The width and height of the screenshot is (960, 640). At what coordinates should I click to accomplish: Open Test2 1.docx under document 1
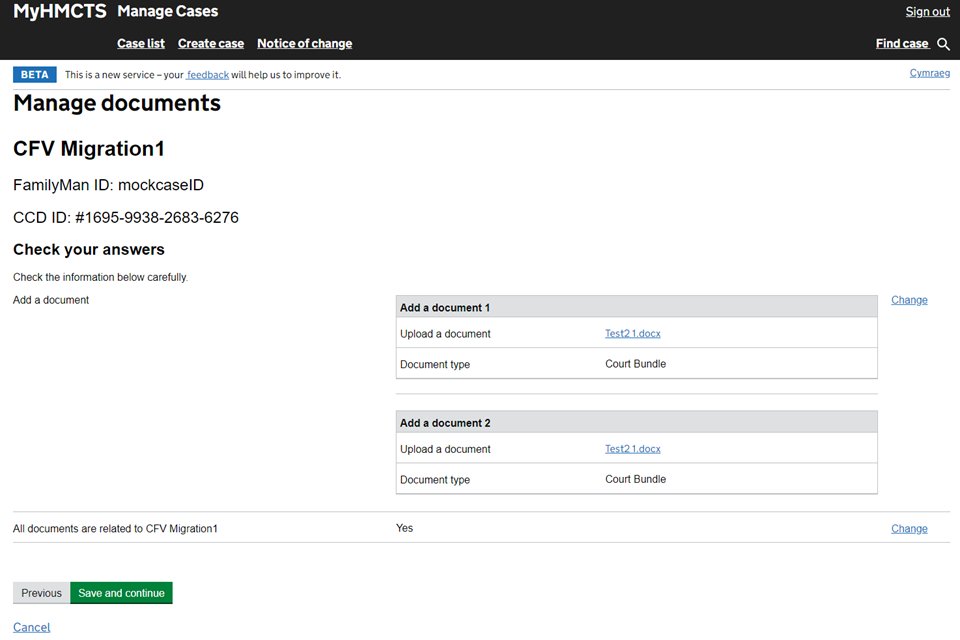[632, 334]
